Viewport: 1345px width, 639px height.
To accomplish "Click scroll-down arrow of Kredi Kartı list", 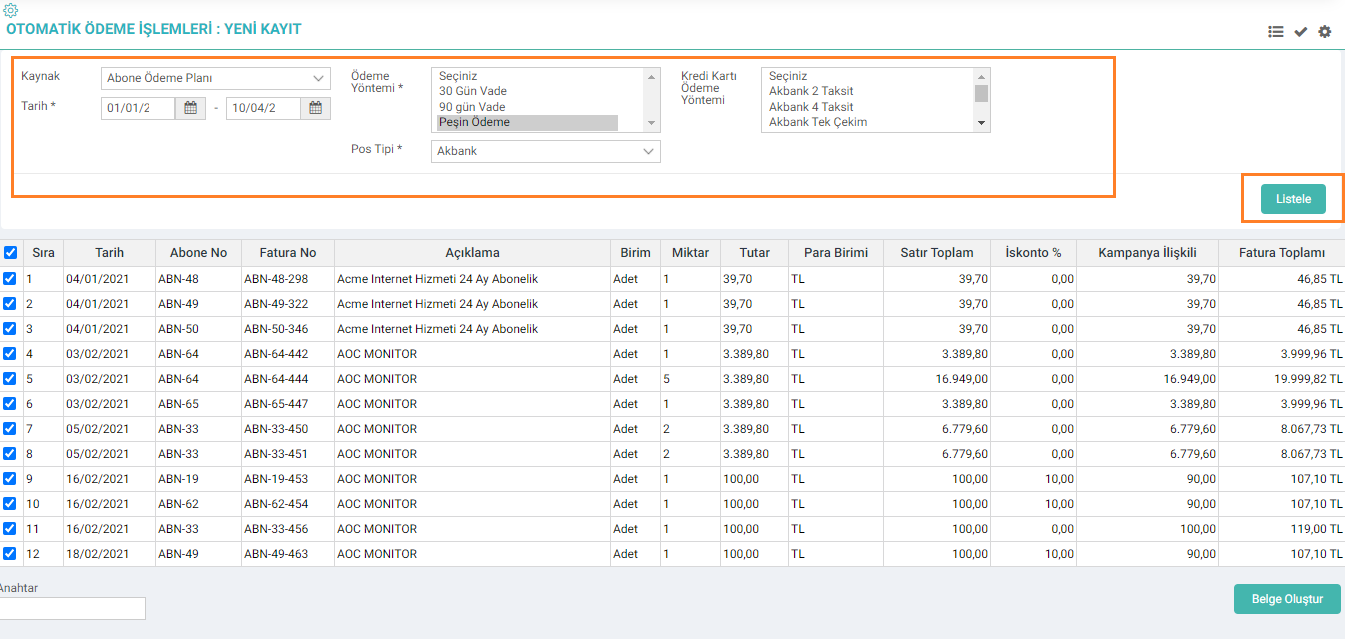I will coord(982,123).
